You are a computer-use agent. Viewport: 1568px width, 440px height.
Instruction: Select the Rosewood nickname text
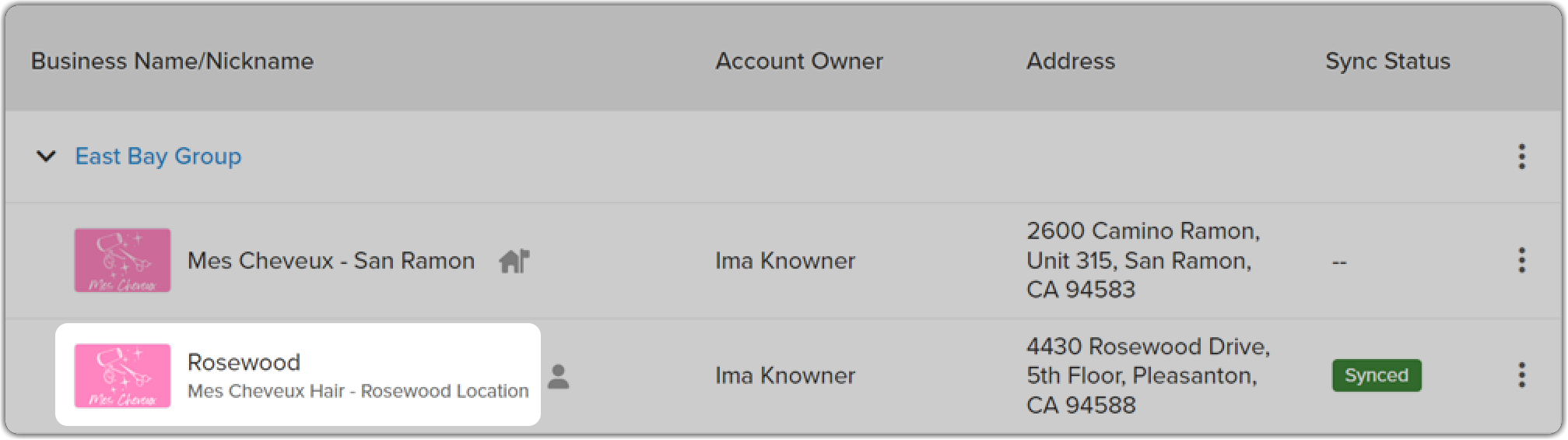point(244,362)
